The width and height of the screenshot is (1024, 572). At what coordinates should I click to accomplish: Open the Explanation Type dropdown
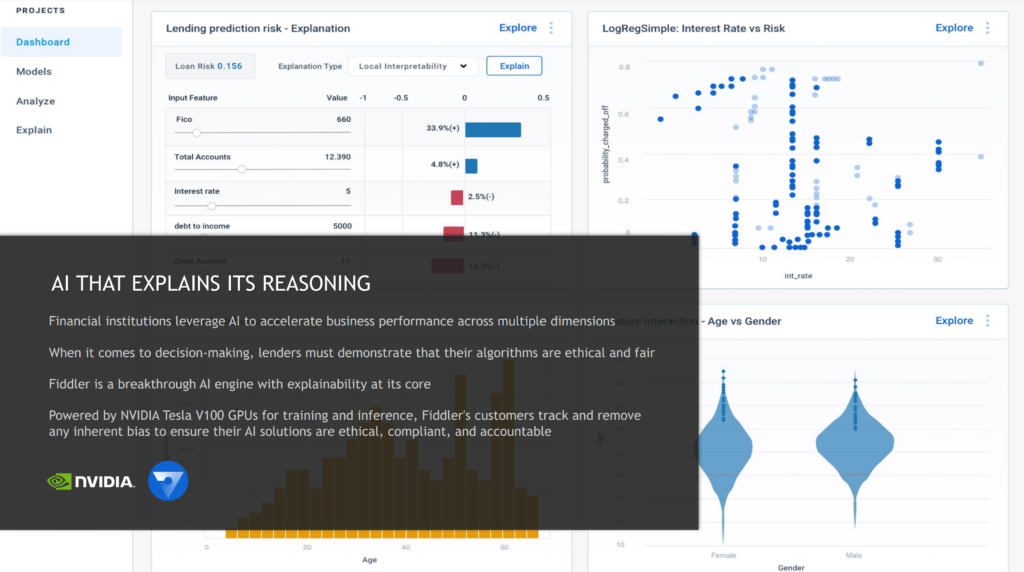pos(413,66)
